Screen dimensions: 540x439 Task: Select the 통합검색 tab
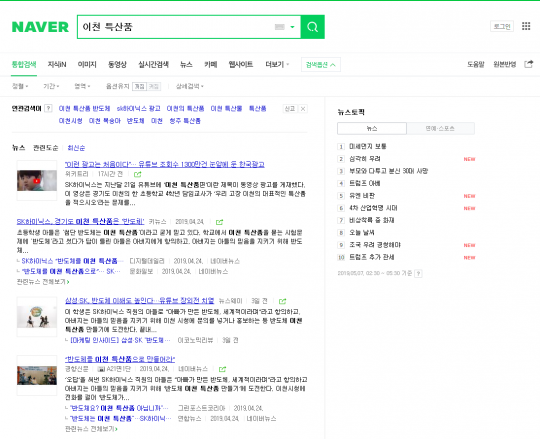click(x=24, y=64)
